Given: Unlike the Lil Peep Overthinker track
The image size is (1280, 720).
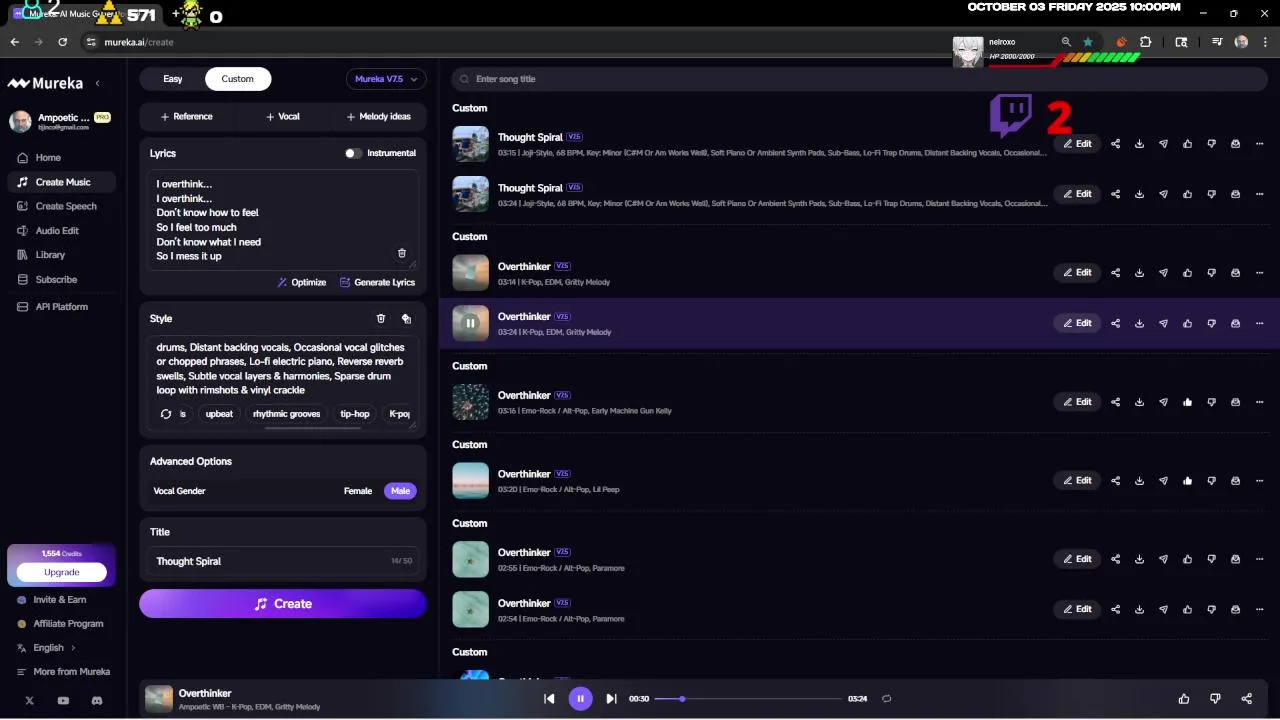Looking at the screenshot, I should (x=1187, y=481).
